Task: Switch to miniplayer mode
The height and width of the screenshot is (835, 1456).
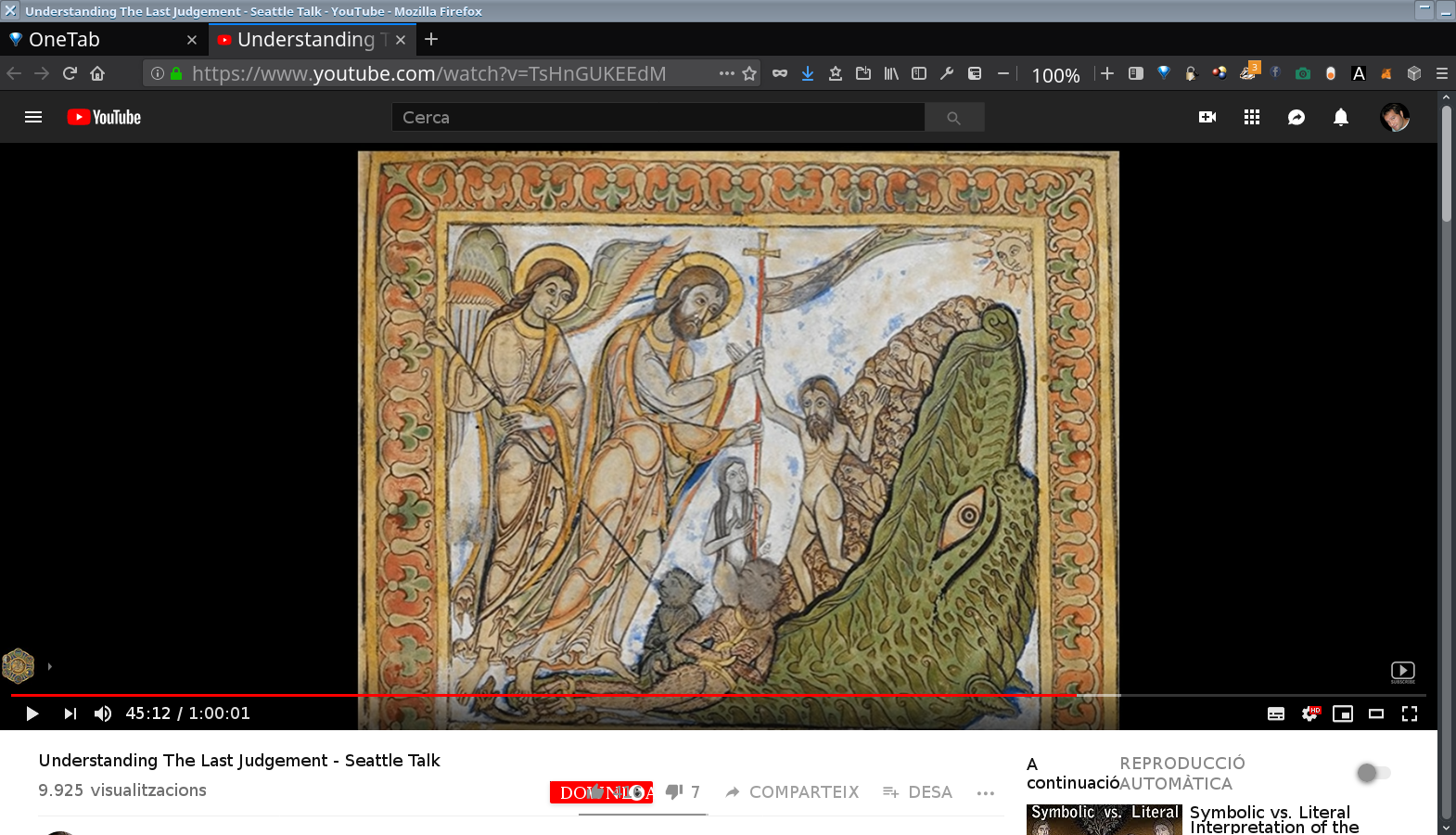Action: pyautogui.click(x=1343, y=713)
